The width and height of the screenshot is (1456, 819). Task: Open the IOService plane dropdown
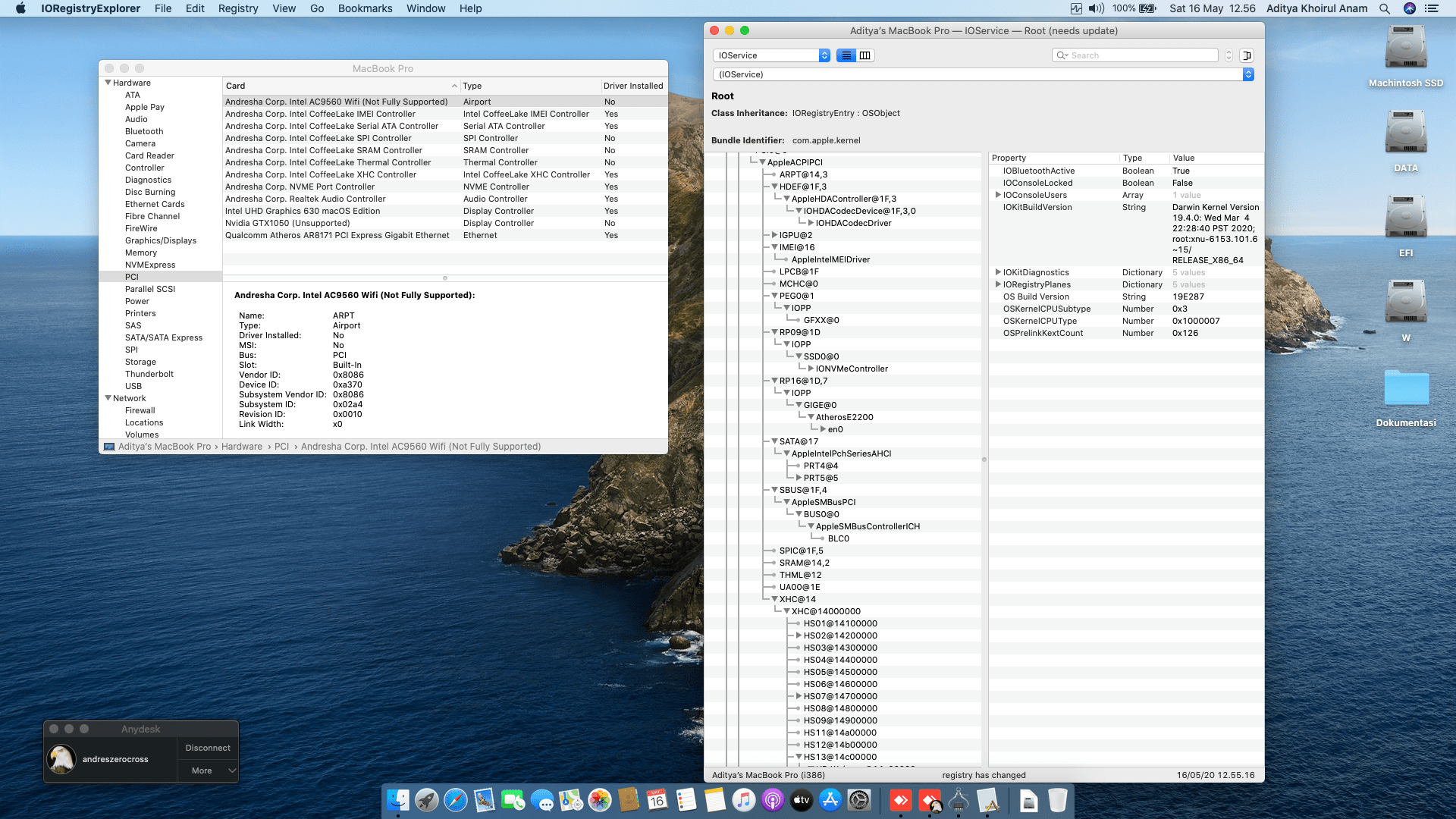click(771, 55)
